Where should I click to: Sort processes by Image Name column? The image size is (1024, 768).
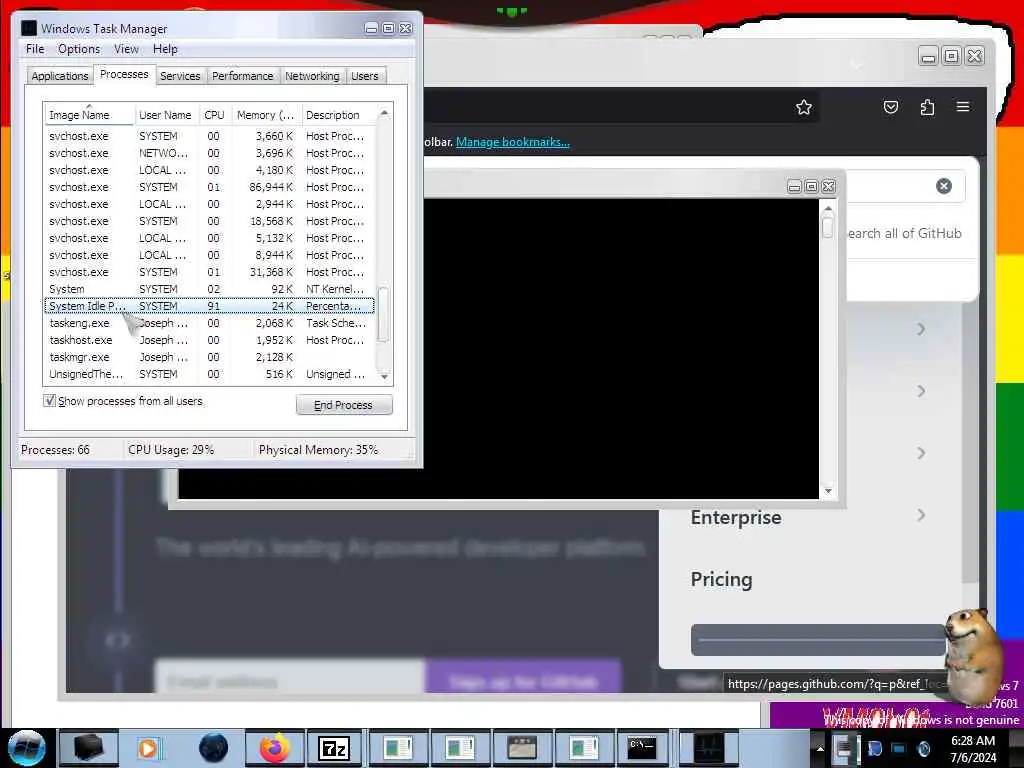pyautogui.click(x=89, y=115)
